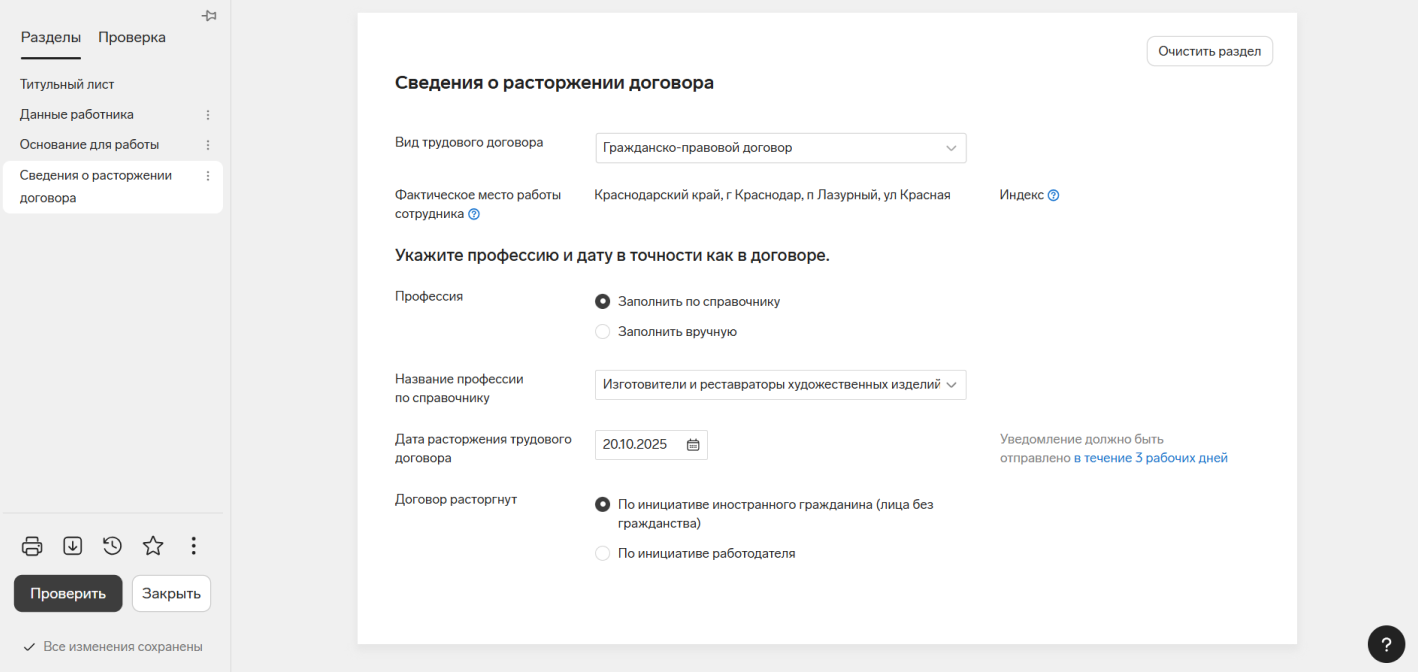Select Заполнить по справочнику radio option
1418x672 pixels.
pos(603,302)
